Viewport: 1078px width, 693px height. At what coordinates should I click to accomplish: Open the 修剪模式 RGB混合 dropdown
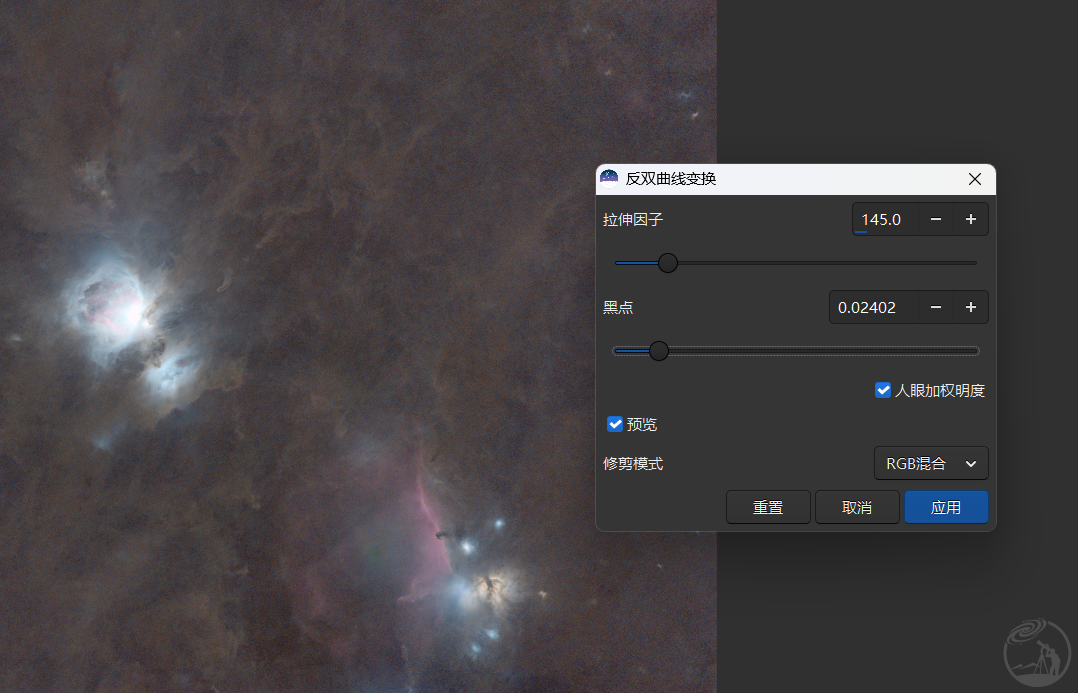click(931, 464)
